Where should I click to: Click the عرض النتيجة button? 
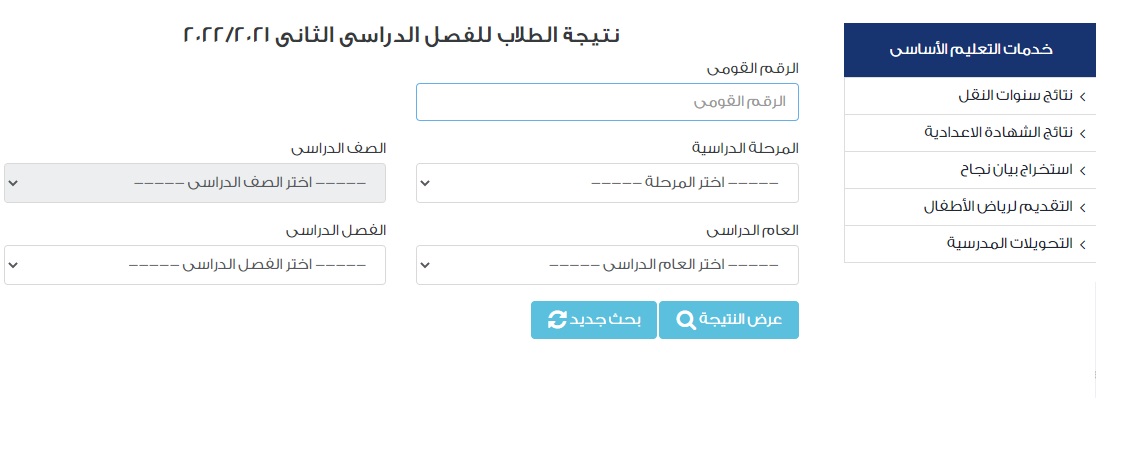[x=728, y=320]
